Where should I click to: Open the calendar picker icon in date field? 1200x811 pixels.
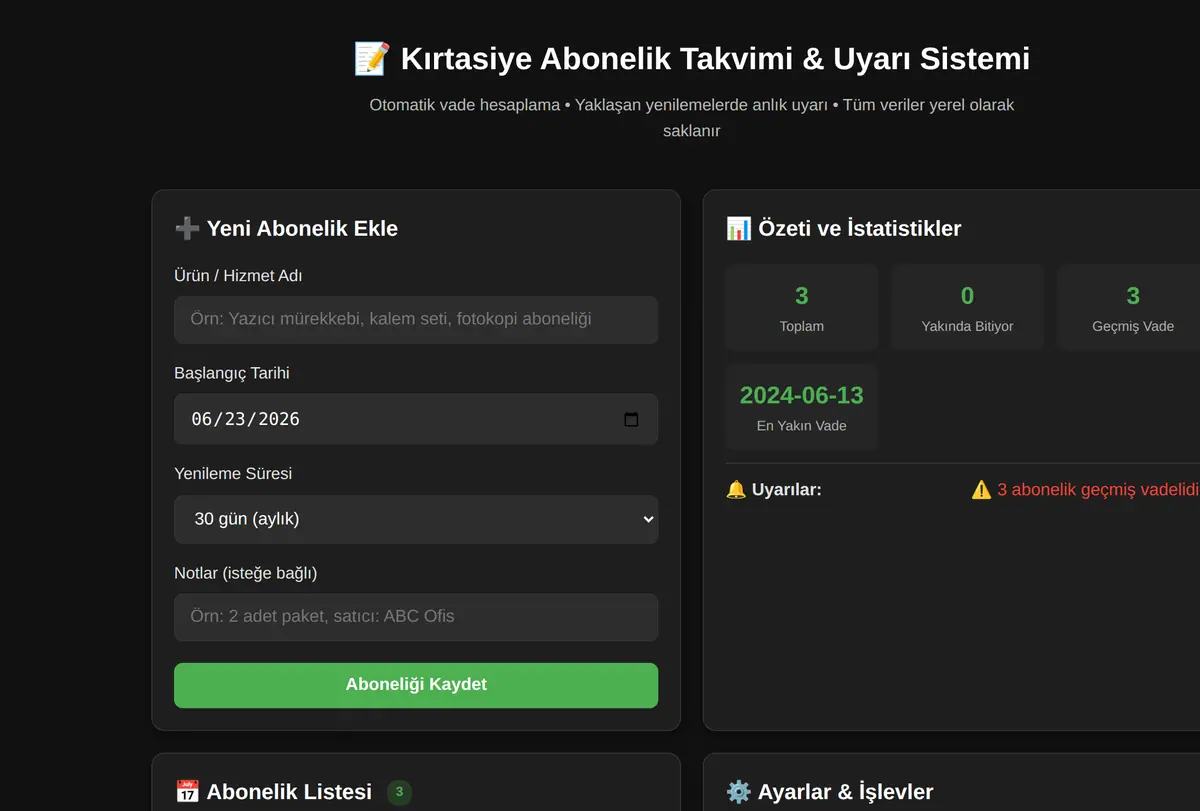(631, 419)
